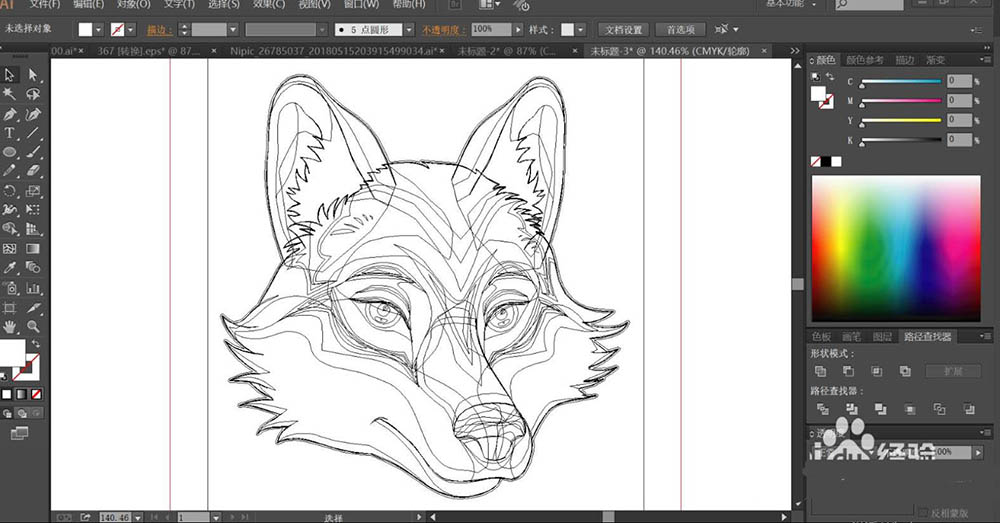The height and width of the screenshot is (523, 1000).
Task: Click Unite shape mode in Pathfinder
Action: (821, 371)
